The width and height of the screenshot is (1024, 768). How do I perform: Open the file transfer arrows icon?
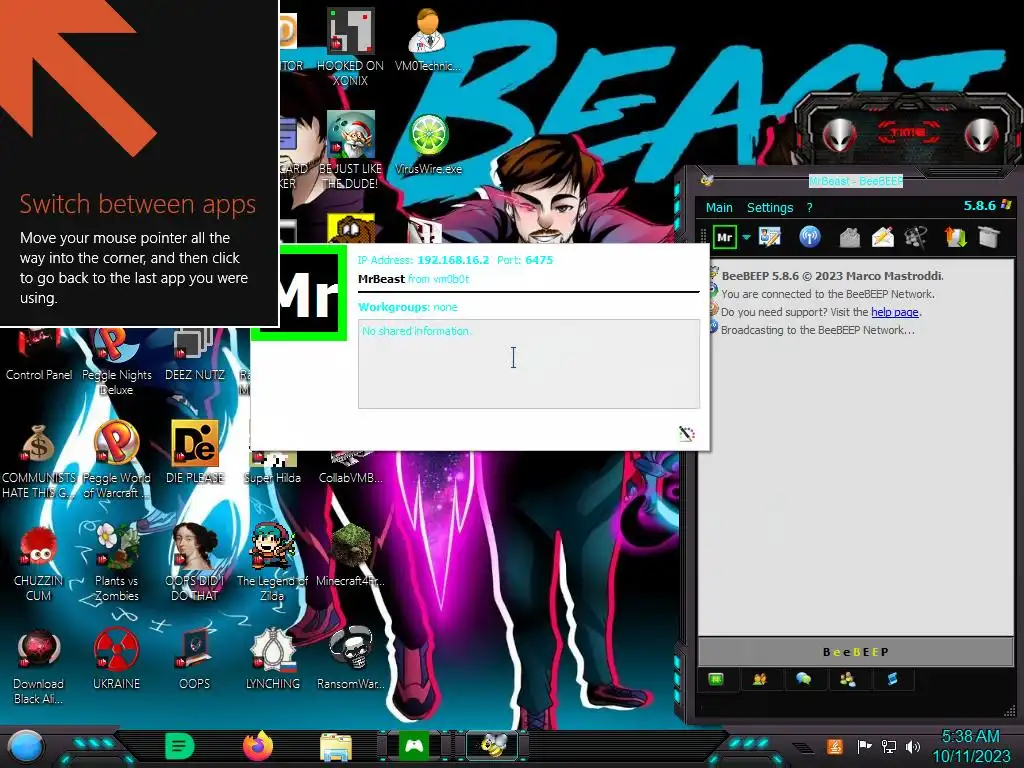point(955,236)
